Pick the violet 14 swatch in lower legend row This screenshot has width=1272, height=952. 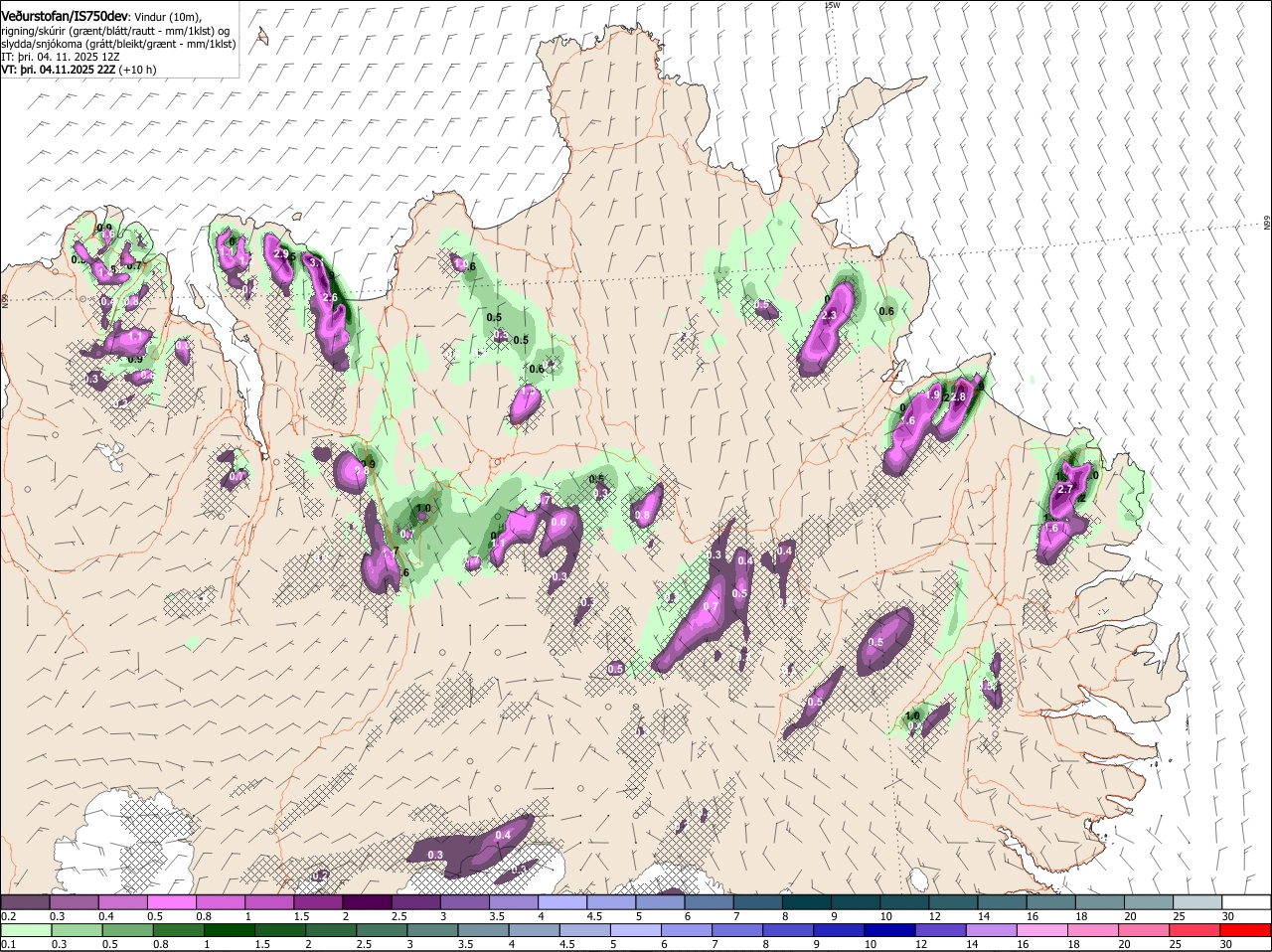(992, 930)
